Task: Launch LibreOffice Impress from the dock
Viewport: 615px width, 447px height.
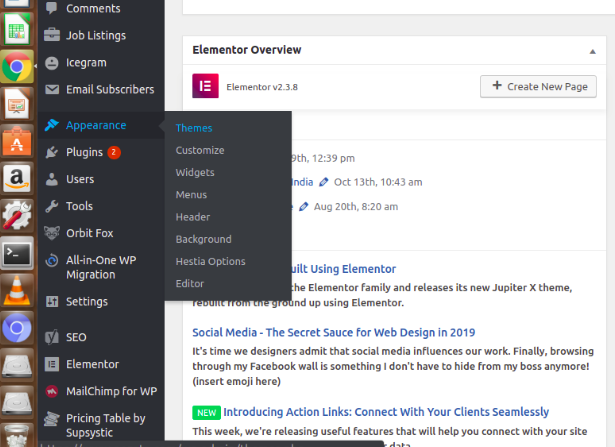Action: point(16,104)
